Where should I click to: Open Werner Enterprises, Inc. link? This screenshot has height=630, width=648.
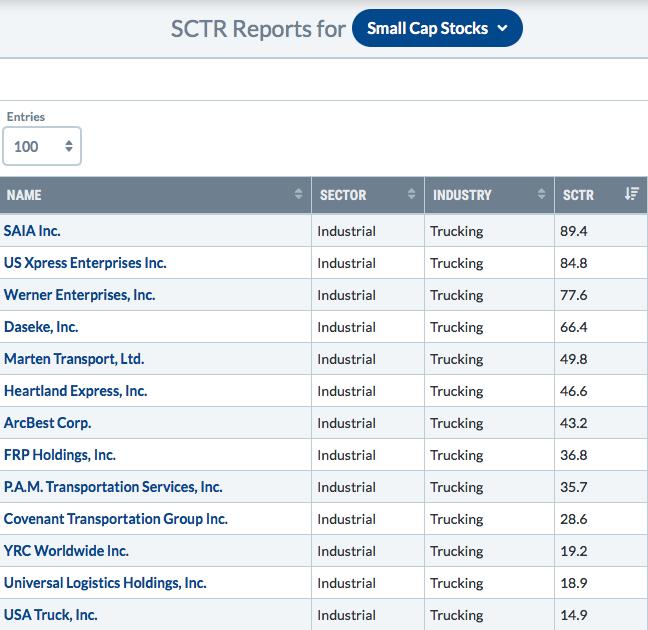pos(79,295)
